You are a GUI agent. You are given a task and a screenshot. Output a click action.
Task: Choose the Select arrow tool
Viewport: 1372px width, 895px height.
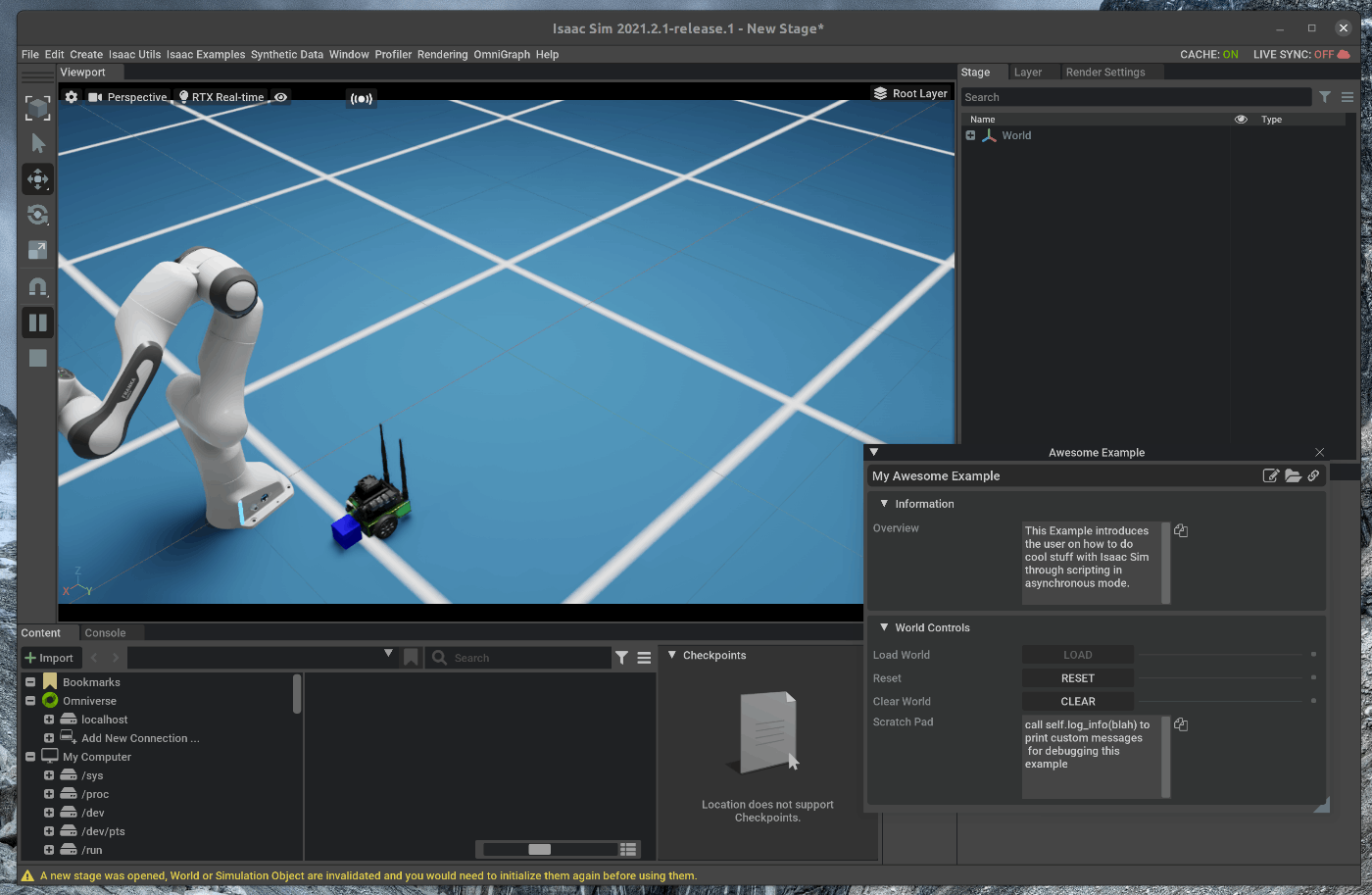pos(37,143)
